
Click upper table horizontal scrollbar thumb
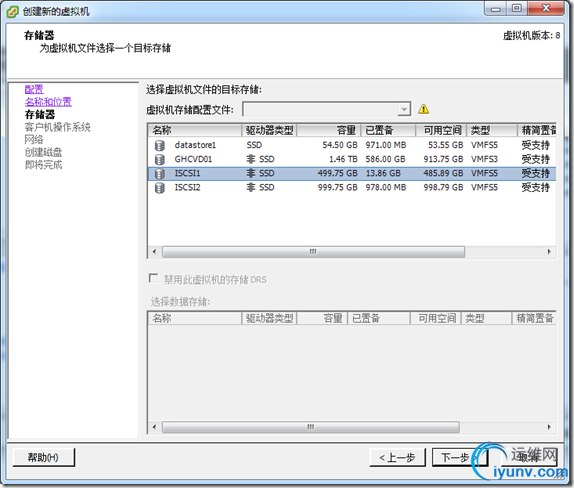[313, 252]
